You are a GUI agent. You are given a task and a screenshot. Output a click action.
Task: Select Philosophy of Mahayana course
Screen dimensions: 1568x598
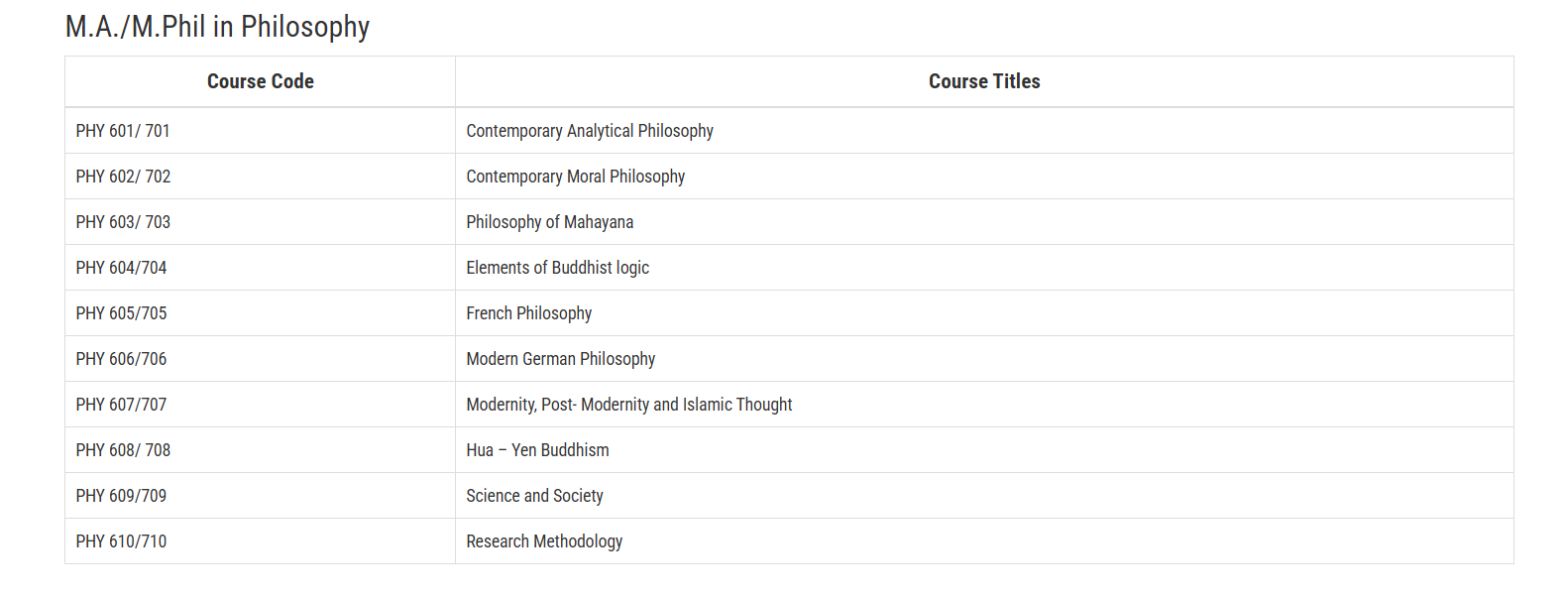pyautogui.click(x=549, y=222)
